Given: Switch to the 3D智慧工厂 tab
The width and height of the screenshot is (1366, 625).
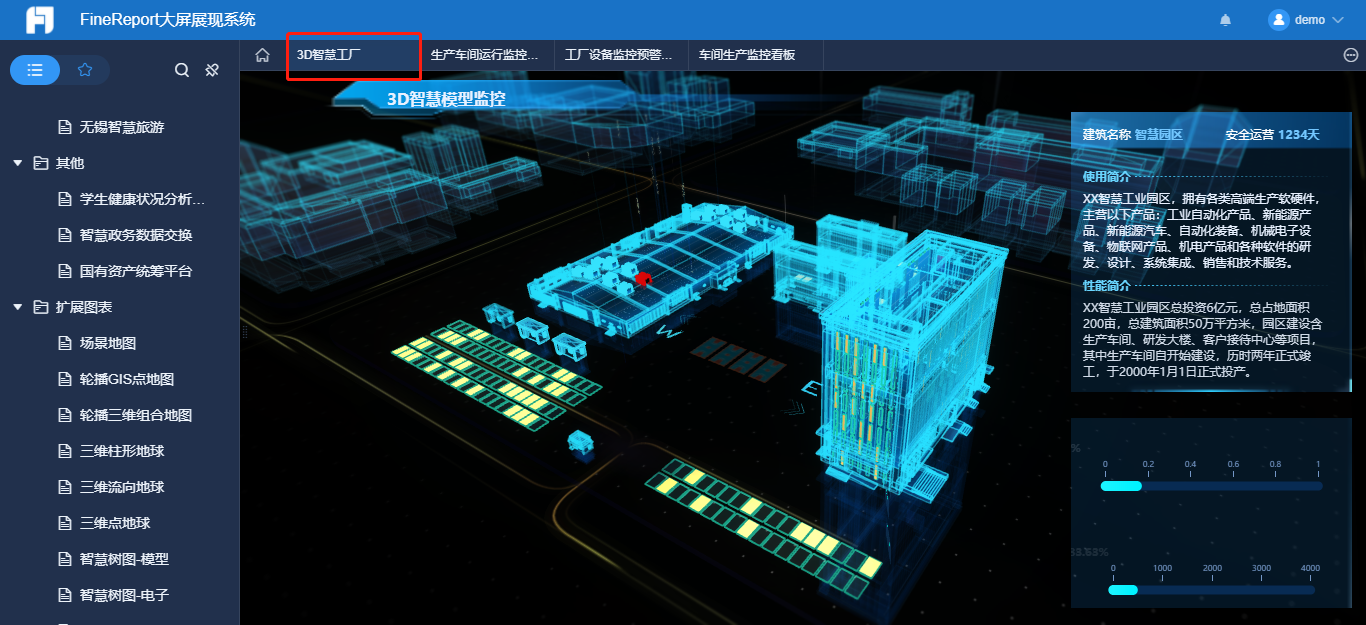Looking at the screenshot, I should coord(353,55).
